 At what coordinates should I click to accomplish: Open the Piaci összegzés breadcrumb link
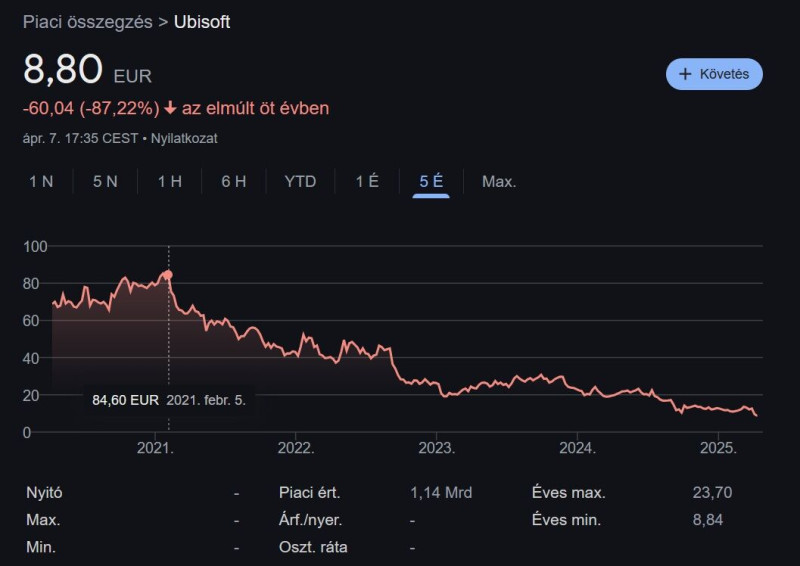click(88, 22)
